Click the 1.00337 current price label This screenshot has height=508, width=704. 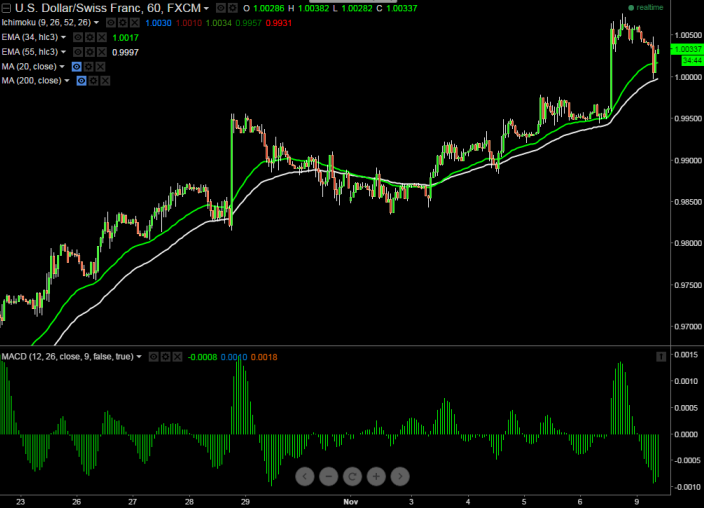[x=687, y=49]
